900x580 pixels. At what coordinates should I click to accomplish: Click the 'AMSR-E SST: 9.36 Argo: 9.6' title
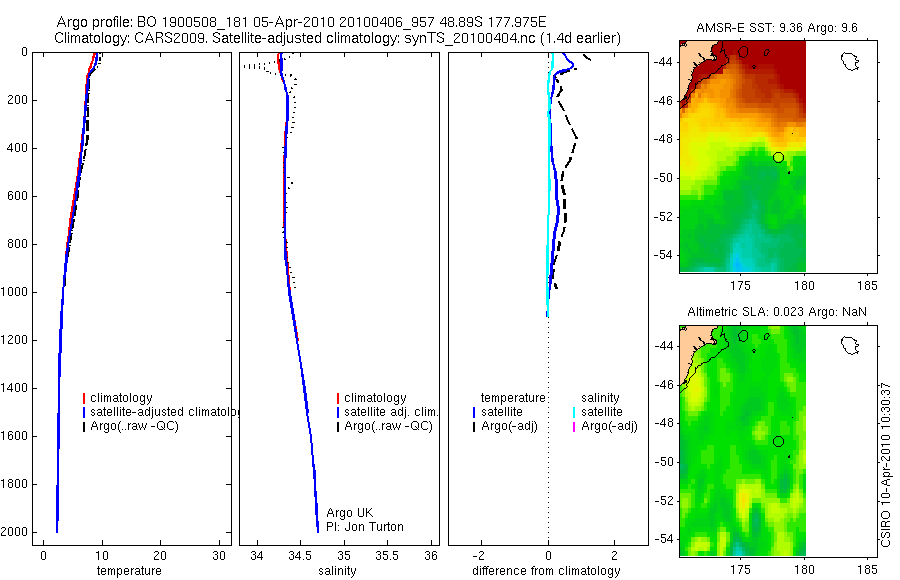[x=777, y=28]
